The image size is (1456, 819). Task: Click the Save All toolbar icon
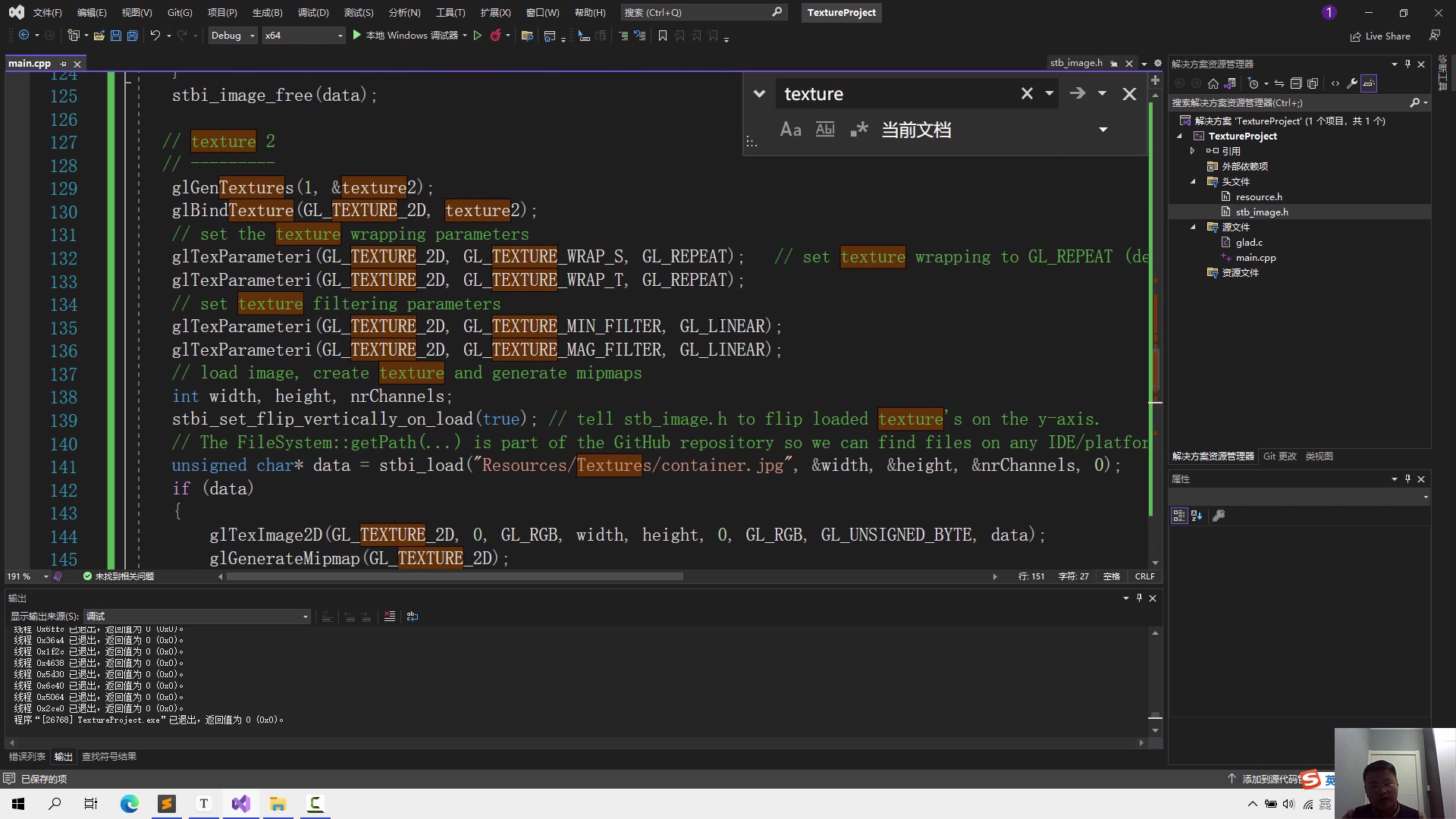(x=133, y=36)
